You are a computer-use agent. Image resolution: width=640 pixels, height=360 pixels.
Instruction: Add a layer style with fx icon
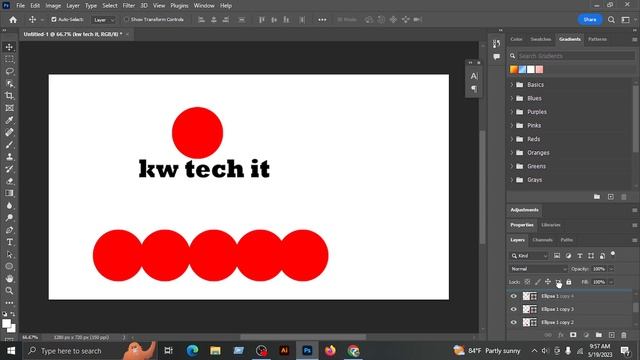[x=561, y=335]
